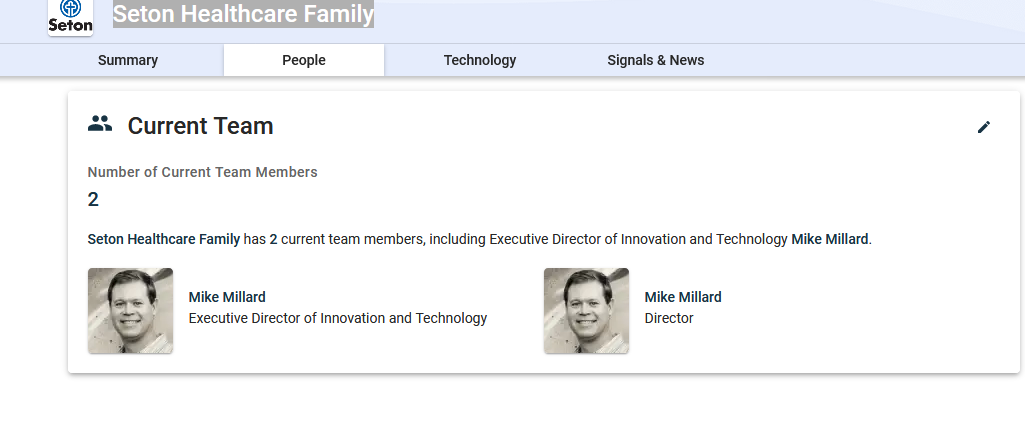Image resolution: width=1025 pixels, height=436 pixels.
Task: Click the people group icon beside Current Team
Action: point(100,124)
